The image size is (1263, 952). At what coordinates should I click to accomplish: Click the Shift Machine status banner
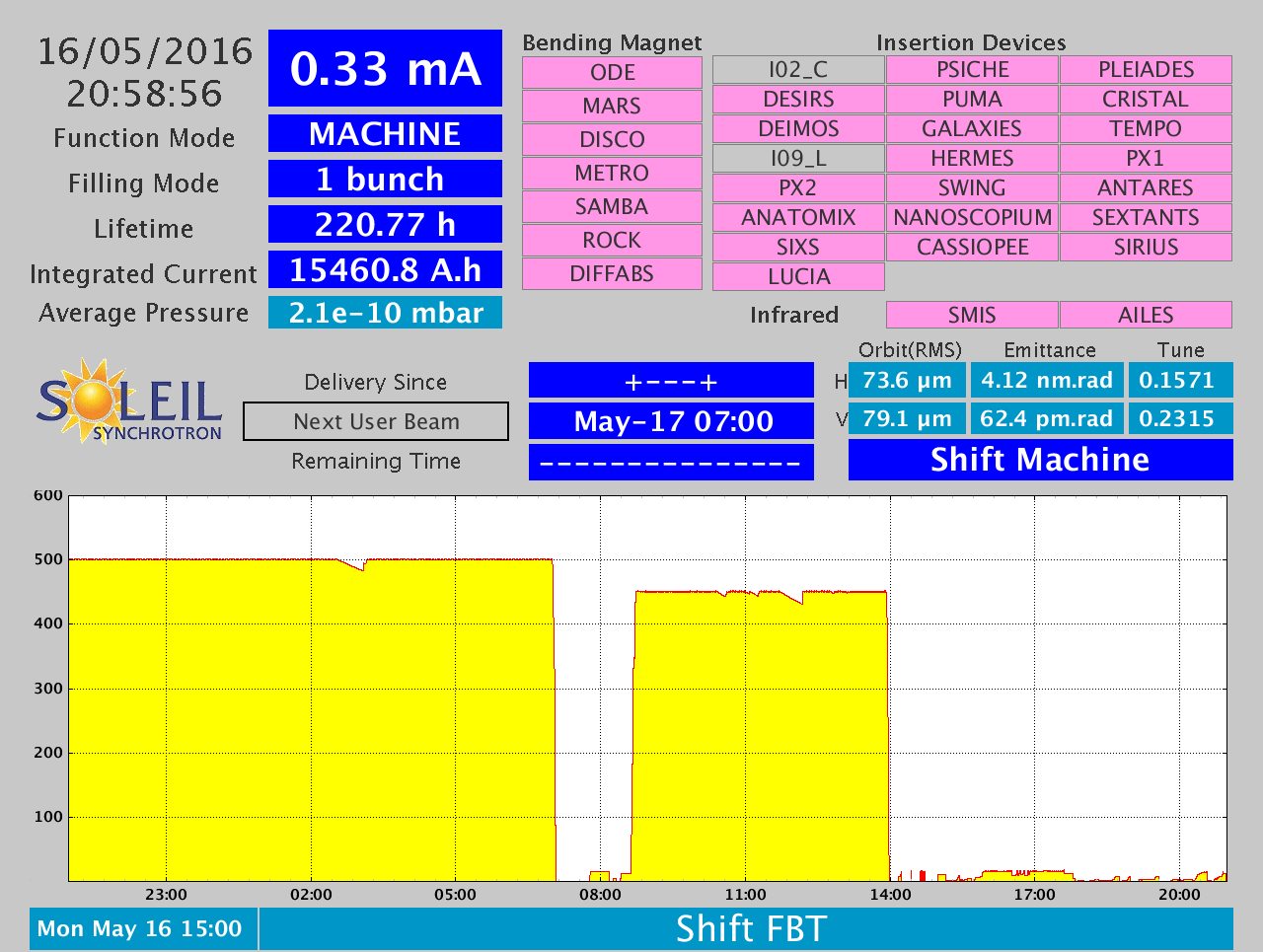(x=1041, y=460)
